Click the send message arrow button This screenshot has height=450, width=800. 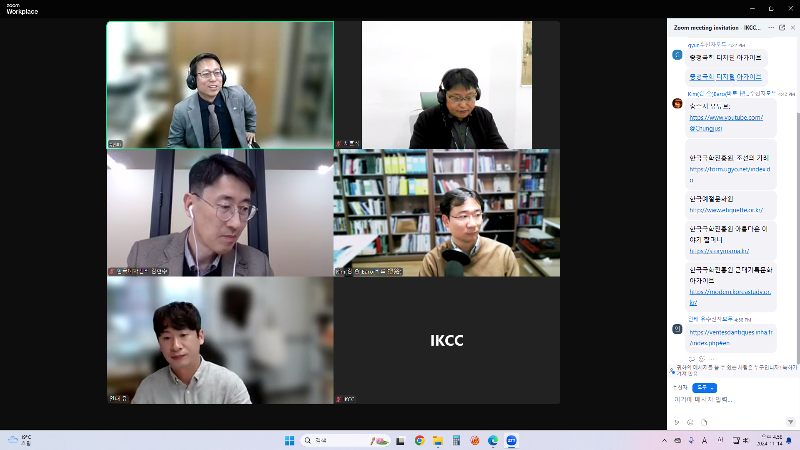(791, 421)
